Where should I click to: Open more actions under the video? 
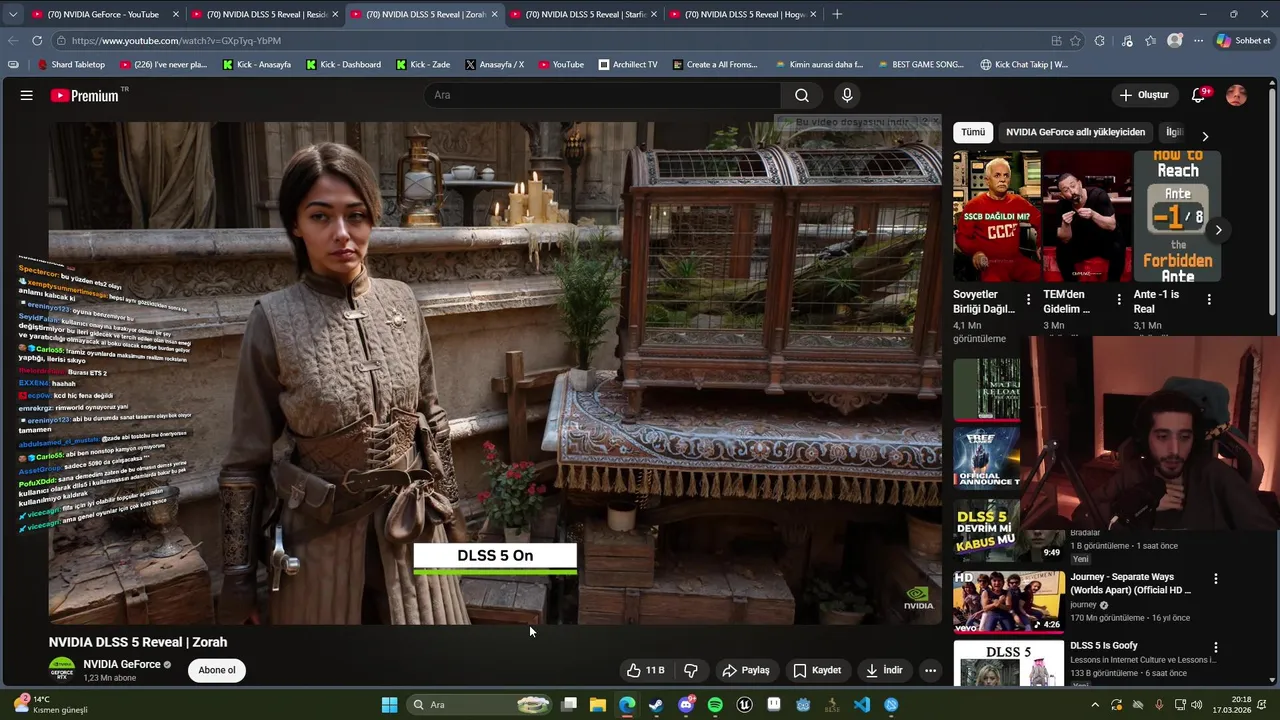pyautogui.click(x=930, y=670)
